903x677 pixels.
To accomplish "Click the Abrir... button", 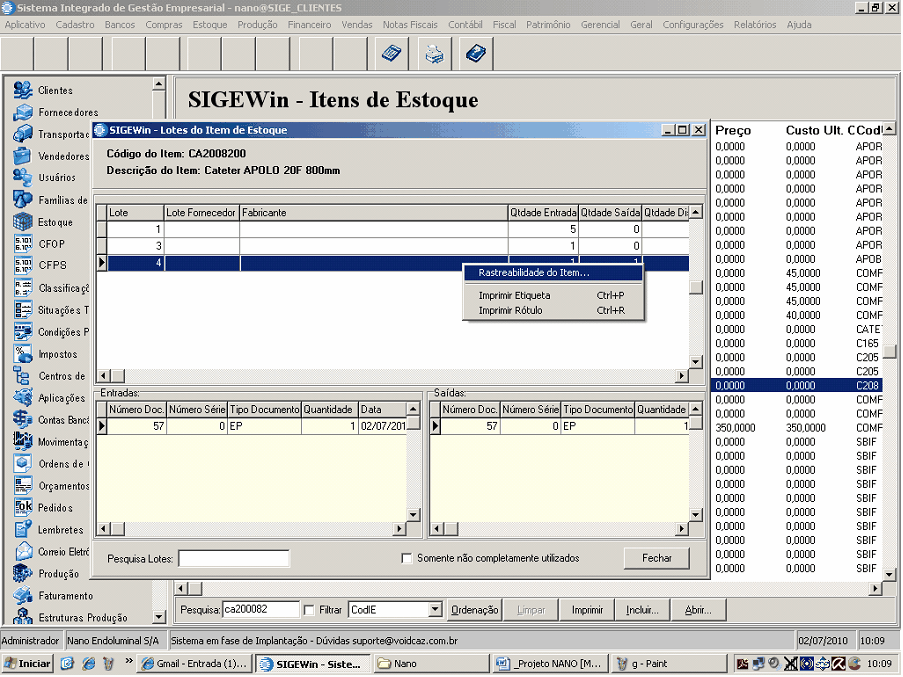I will 698,610.
